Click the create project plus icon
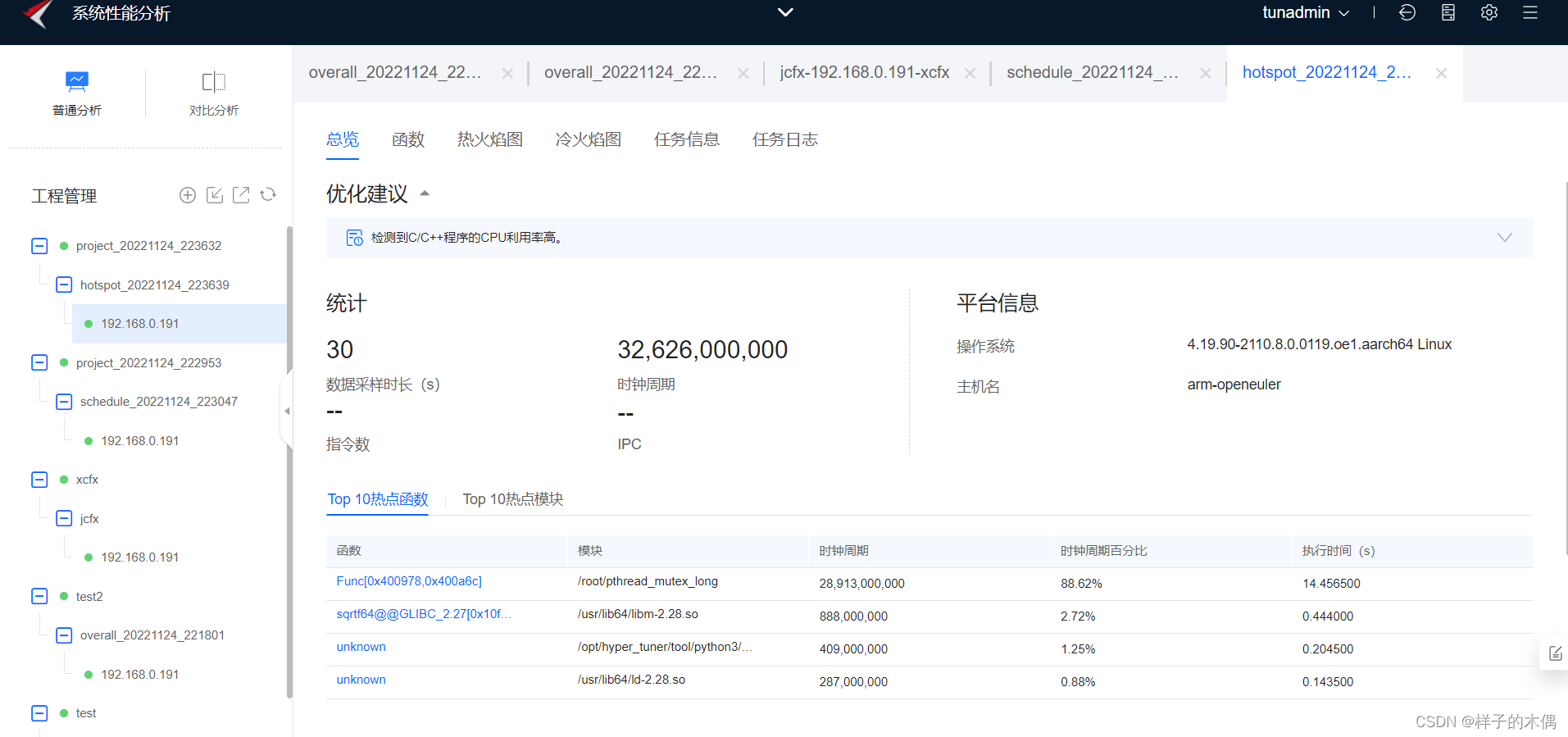The width and height of the screenshot is (1568, 737). 188,195
